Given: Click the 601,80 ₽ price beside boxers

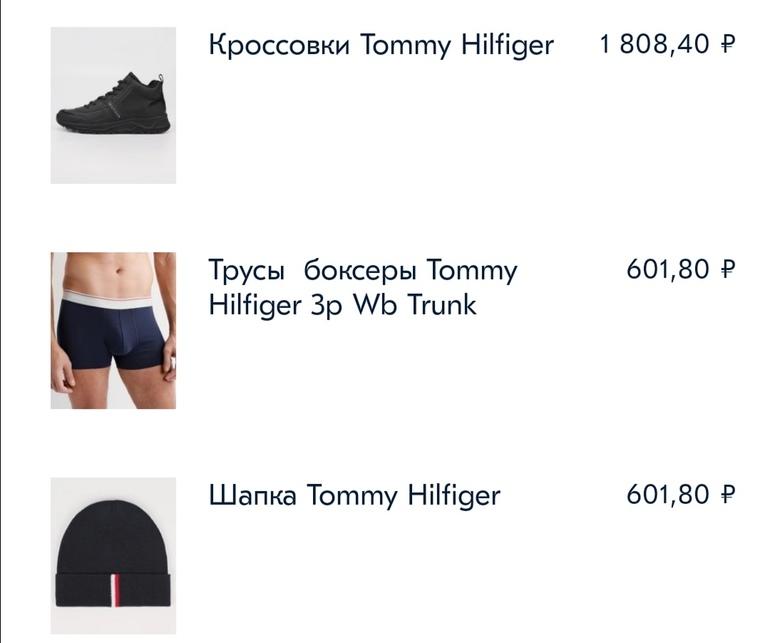Looking at the screenshot, I should 680,270.
